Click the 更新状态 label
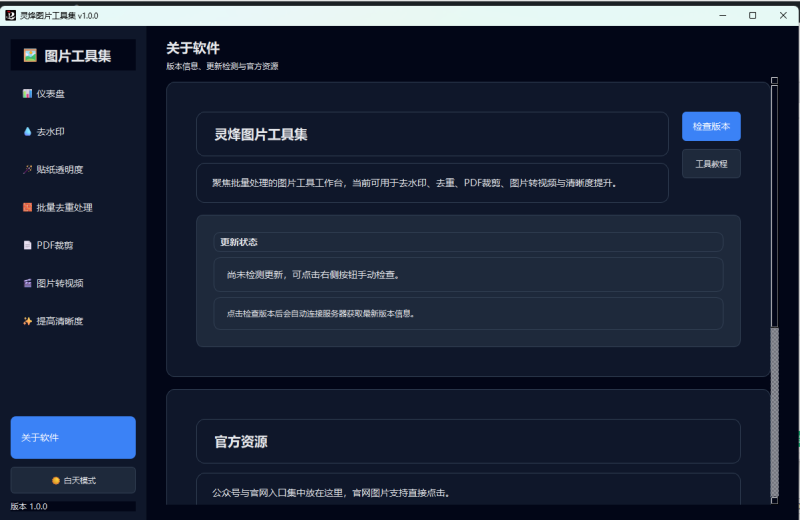Image resolution: width=800 pixels, height=520 pixels. click(239, 242)
